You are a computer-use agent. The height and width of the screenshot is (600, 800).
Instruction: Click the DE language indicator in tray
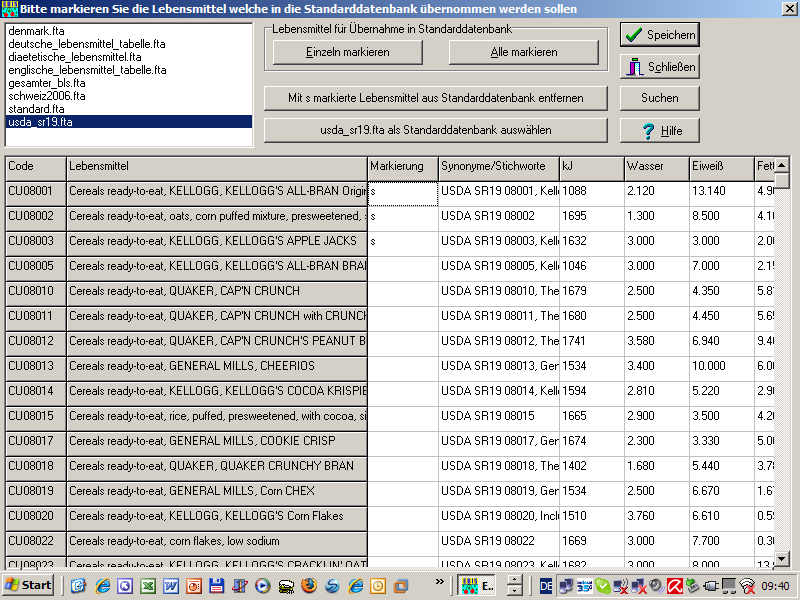[546, 585]
